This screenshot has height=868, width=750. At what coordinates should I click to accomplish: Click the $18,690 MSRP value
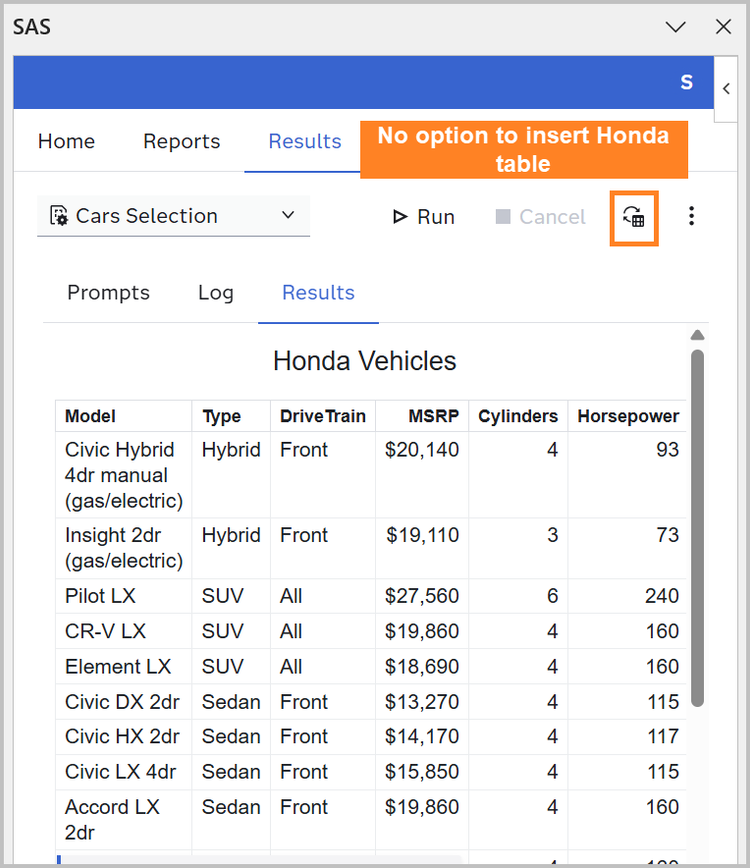pos(422,666)
